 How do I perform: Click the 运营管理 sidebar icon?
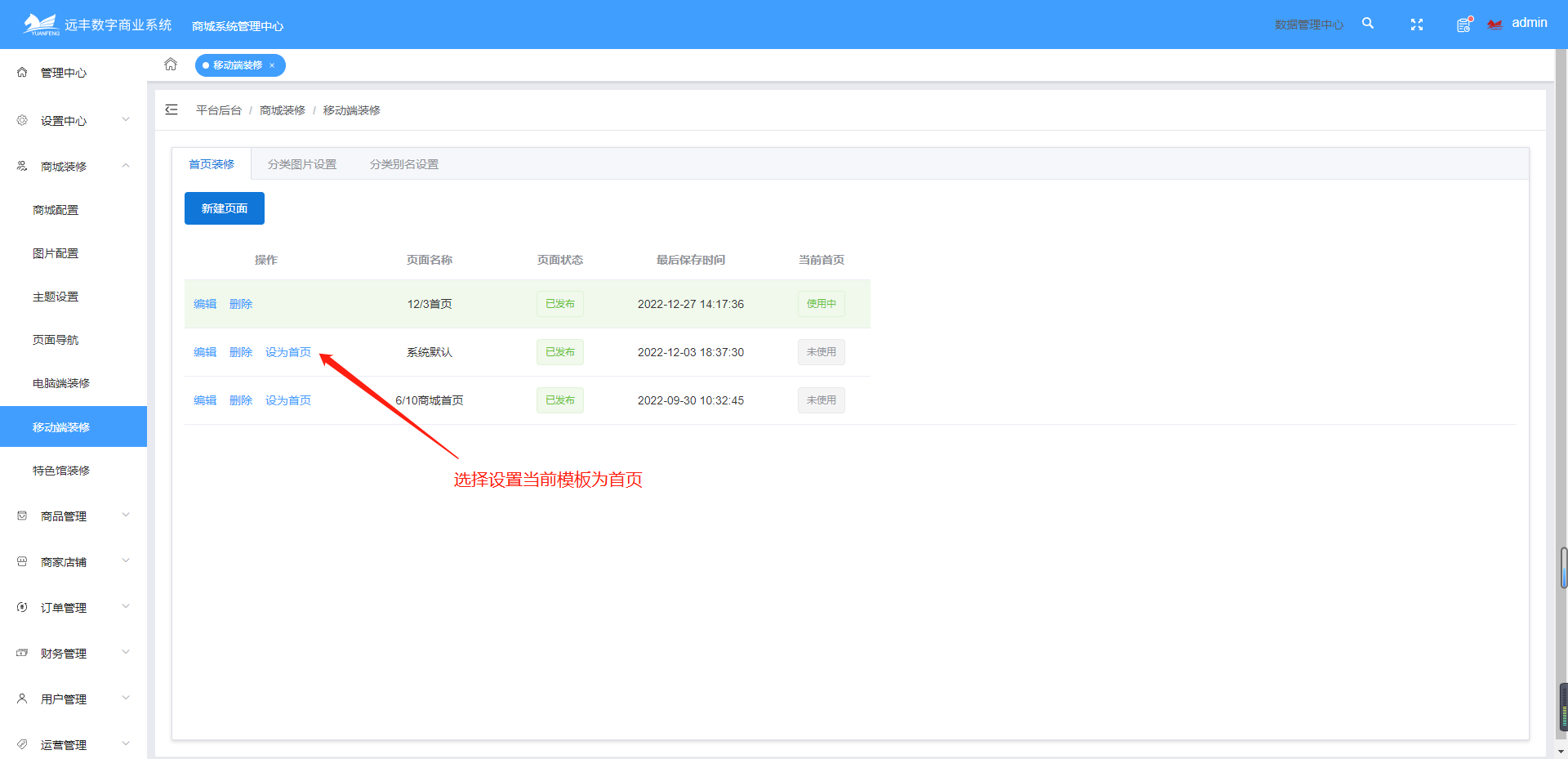pyautogui.click(x=22, y=744)
